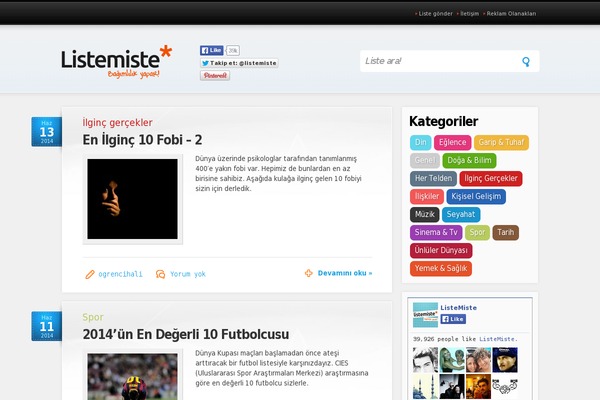This screenshot has width=600, height=400.
Task: Click Facebook Like in ListeMiste sidebar widget
Action: (453, 319)
